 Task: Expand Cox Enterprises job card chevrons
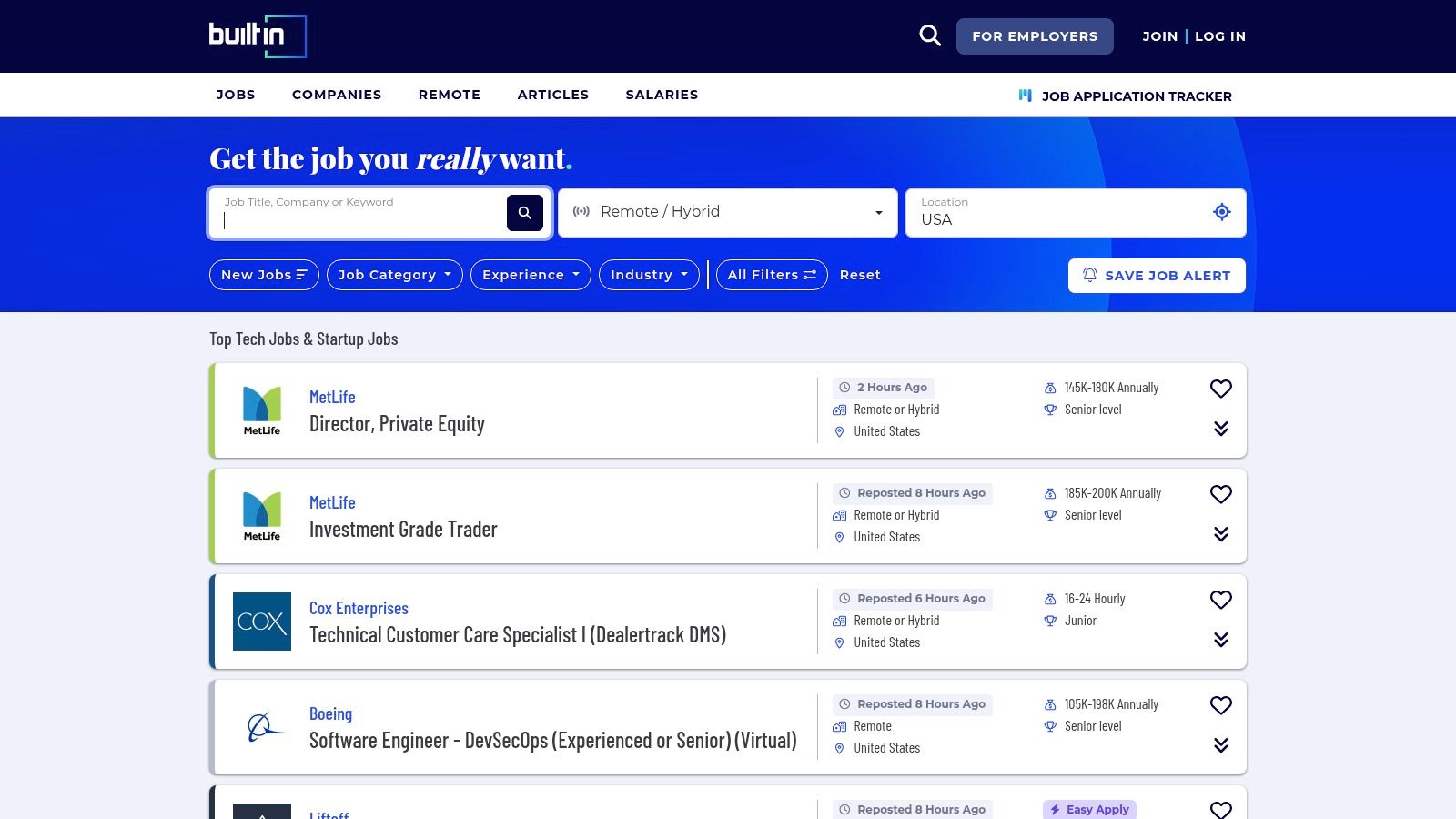pos(1221,640)
